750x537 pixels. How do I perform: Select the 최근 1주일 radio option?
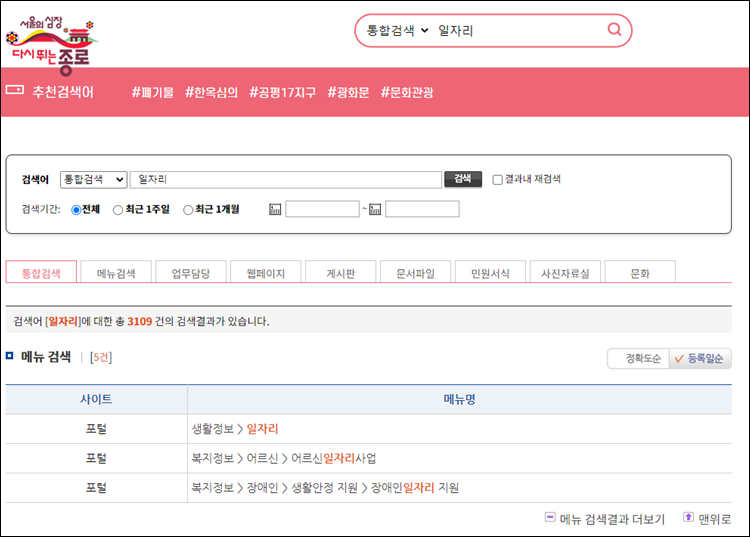[118, 210]
